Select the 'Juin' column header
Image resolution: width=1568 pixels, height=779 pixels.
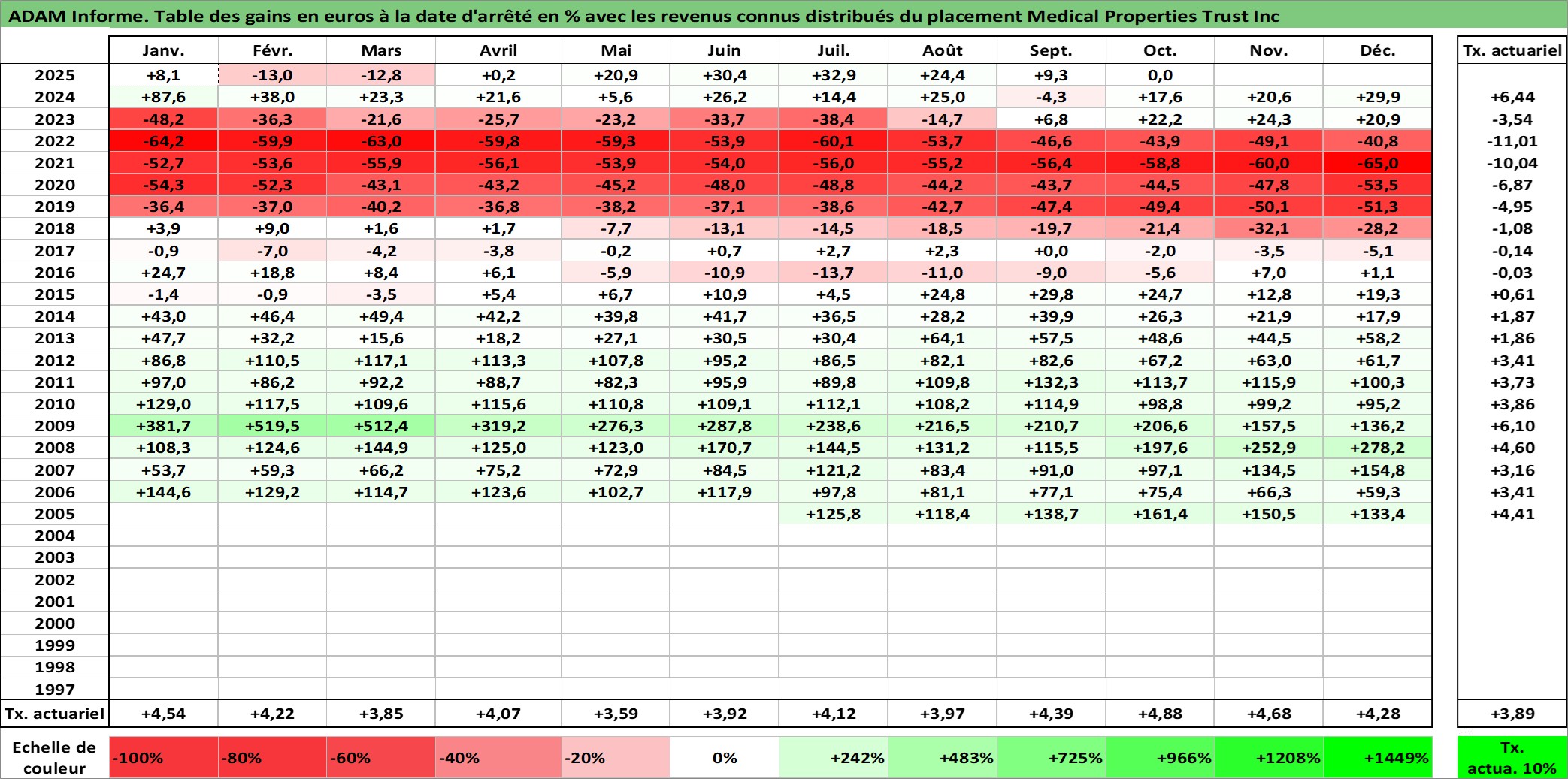click(x=725, y=50)
